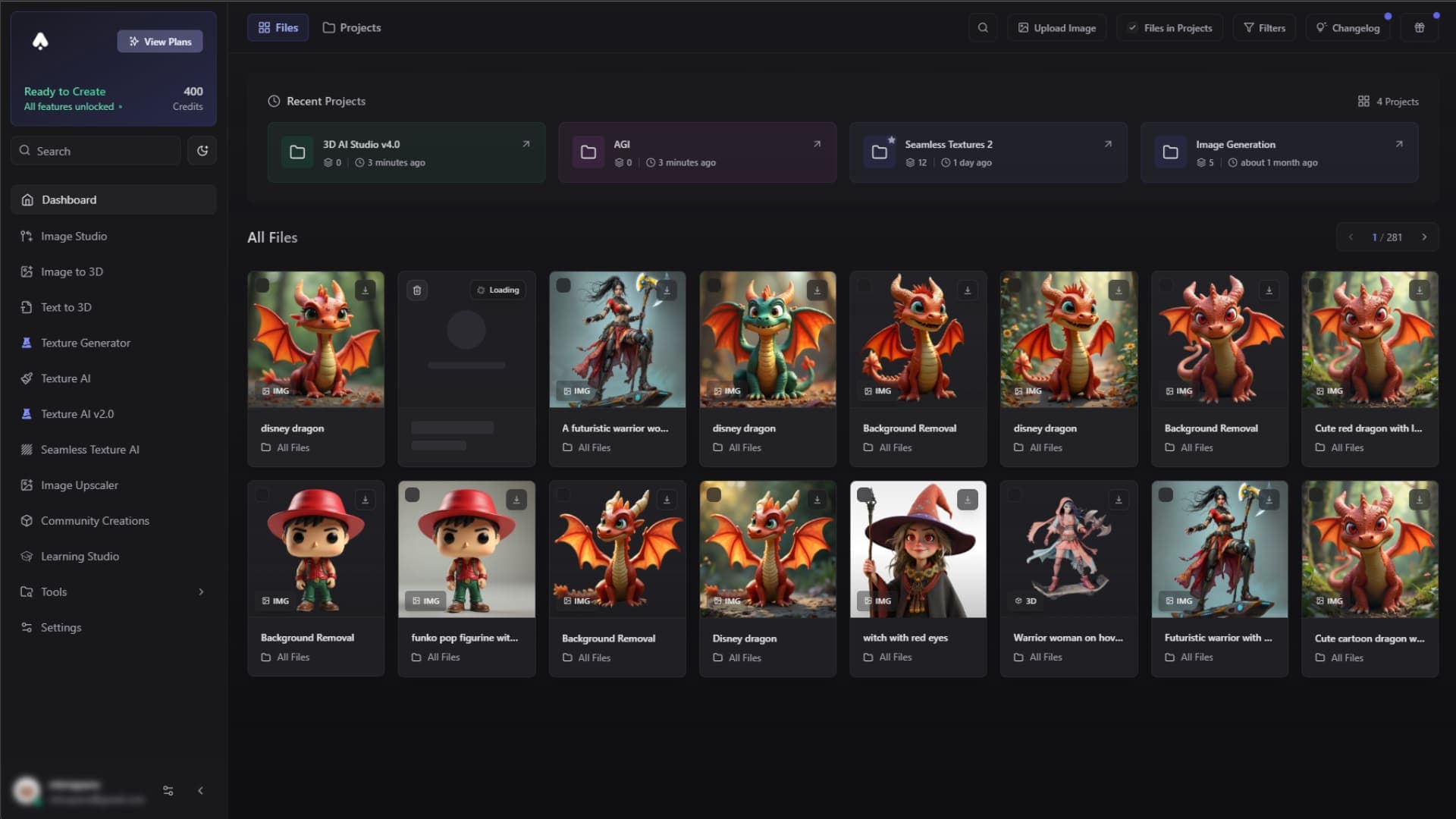This screenshot has width=1456, height=819.
Task: Click the Files tab
Action: pyautogui.click(x=278, y=27)
